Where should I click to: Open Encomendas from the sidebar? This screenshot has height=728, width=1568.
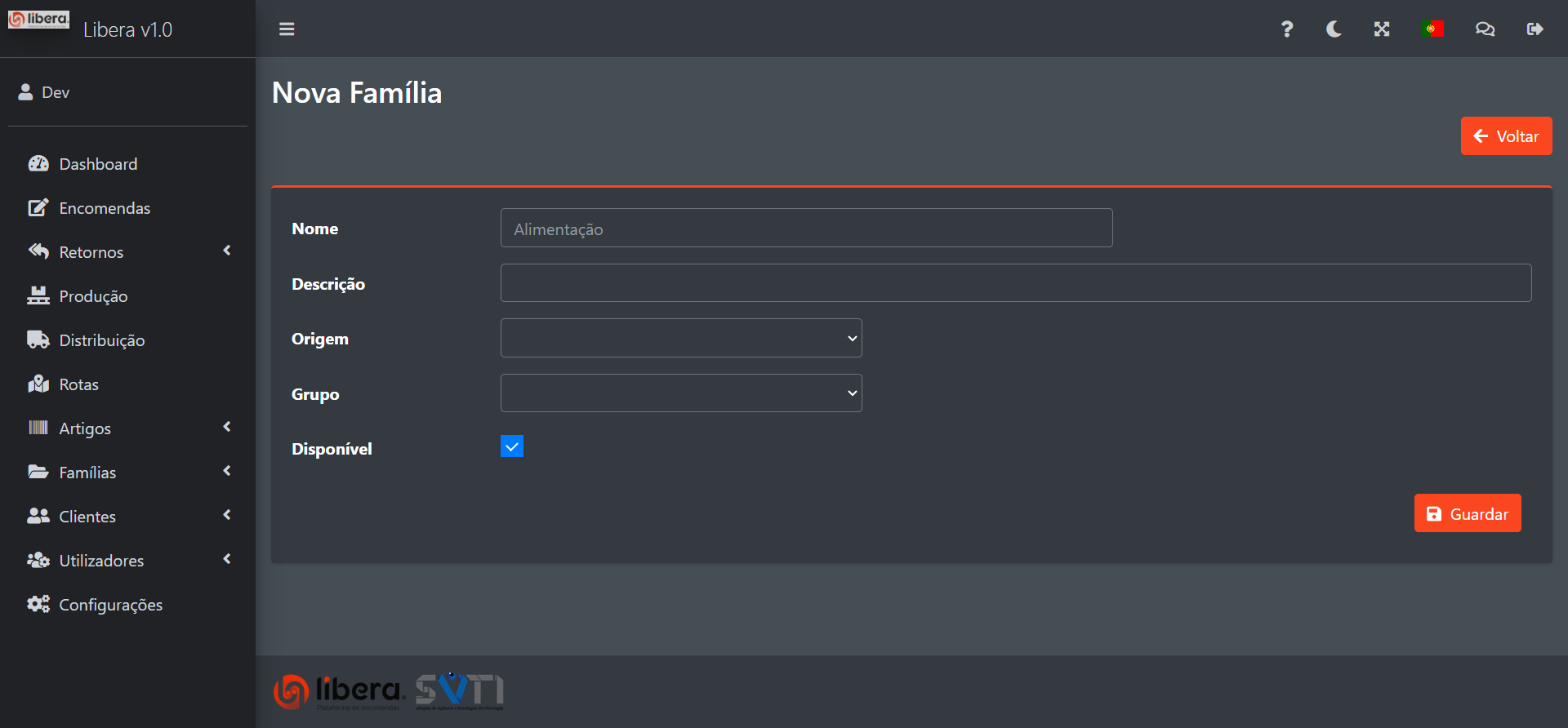(x=105, y=208)
